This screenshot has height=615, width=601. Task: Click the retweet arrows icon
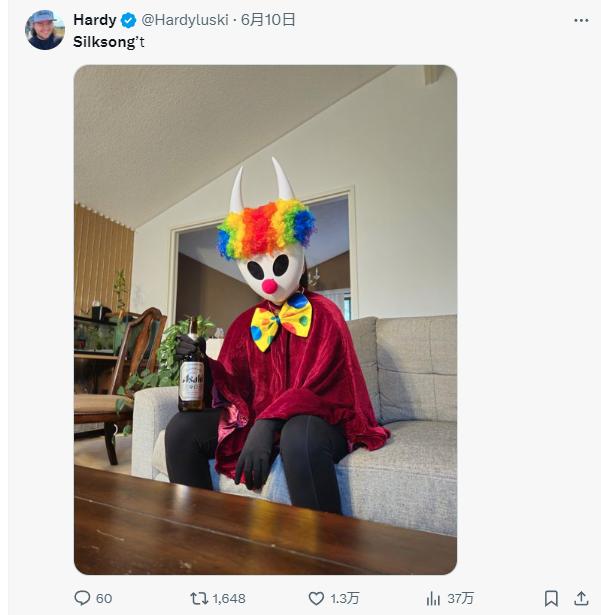click(x=199, y=598)
